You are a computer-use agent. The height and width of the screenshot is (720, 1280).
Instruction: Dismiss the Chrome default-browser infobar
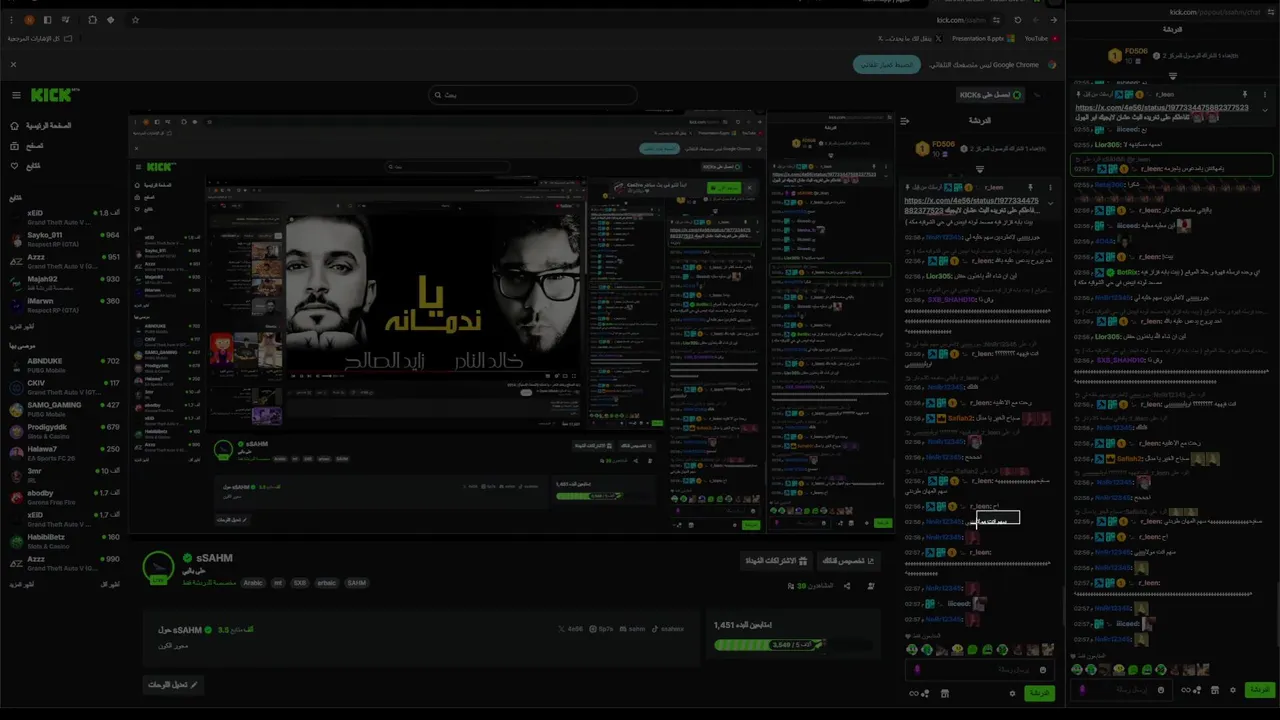pos(13,64)
